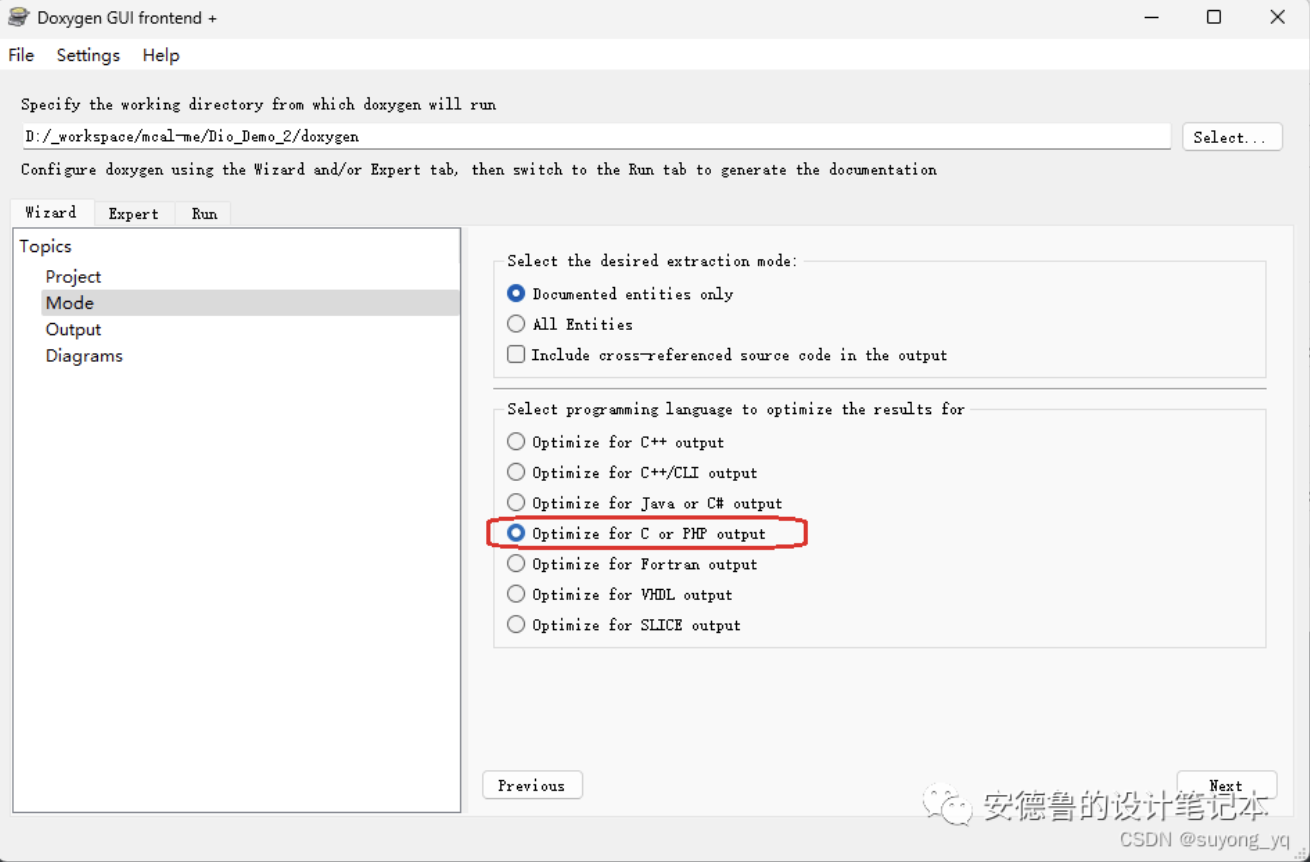The image size is (1310, 862).
Task: Maximize the Doxygen window
Action: click(1214, 18)
